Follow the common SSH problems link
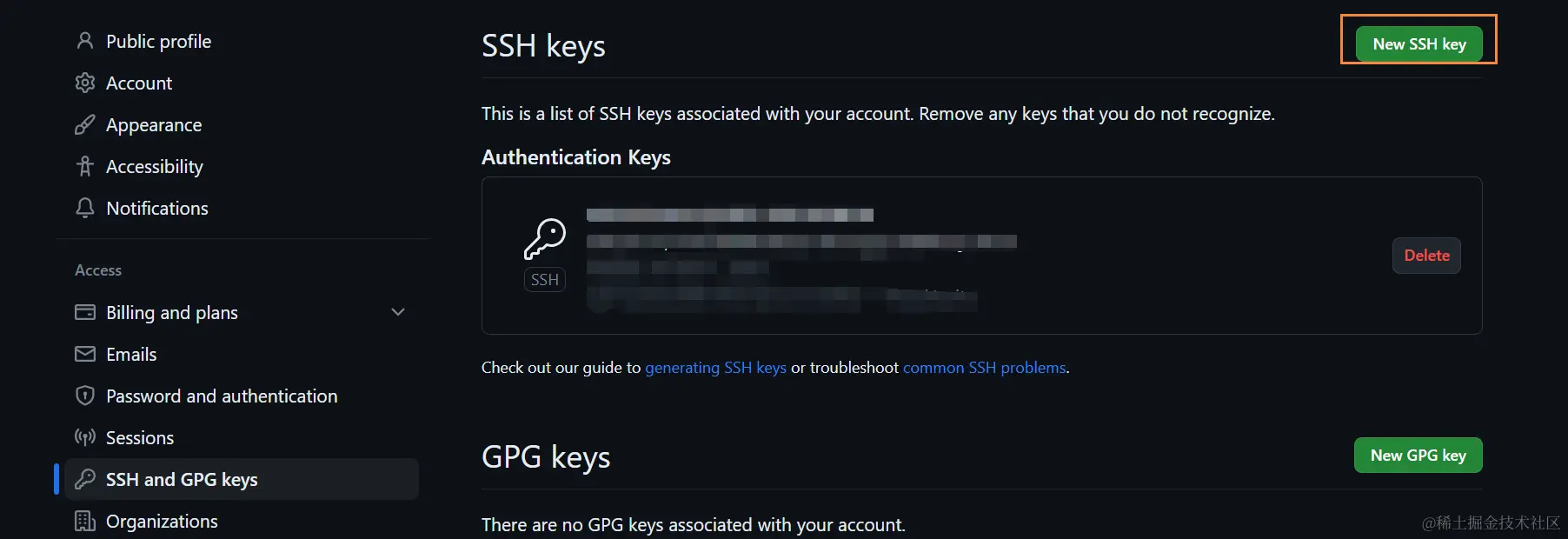The width and height of the screenshot is (1568, 539). click(984, 368)
